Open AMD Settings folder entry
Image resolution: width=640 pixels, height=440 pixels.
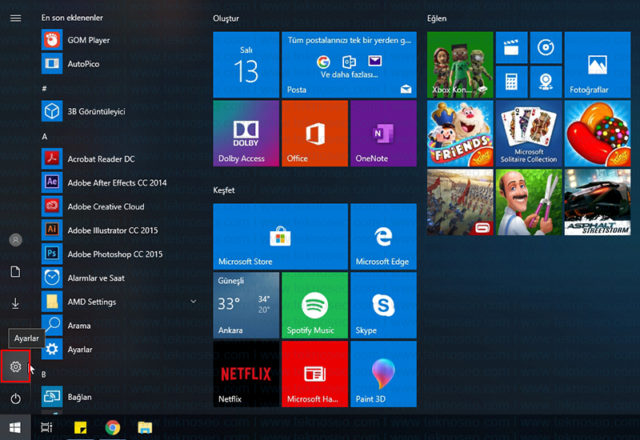(118, 302)
